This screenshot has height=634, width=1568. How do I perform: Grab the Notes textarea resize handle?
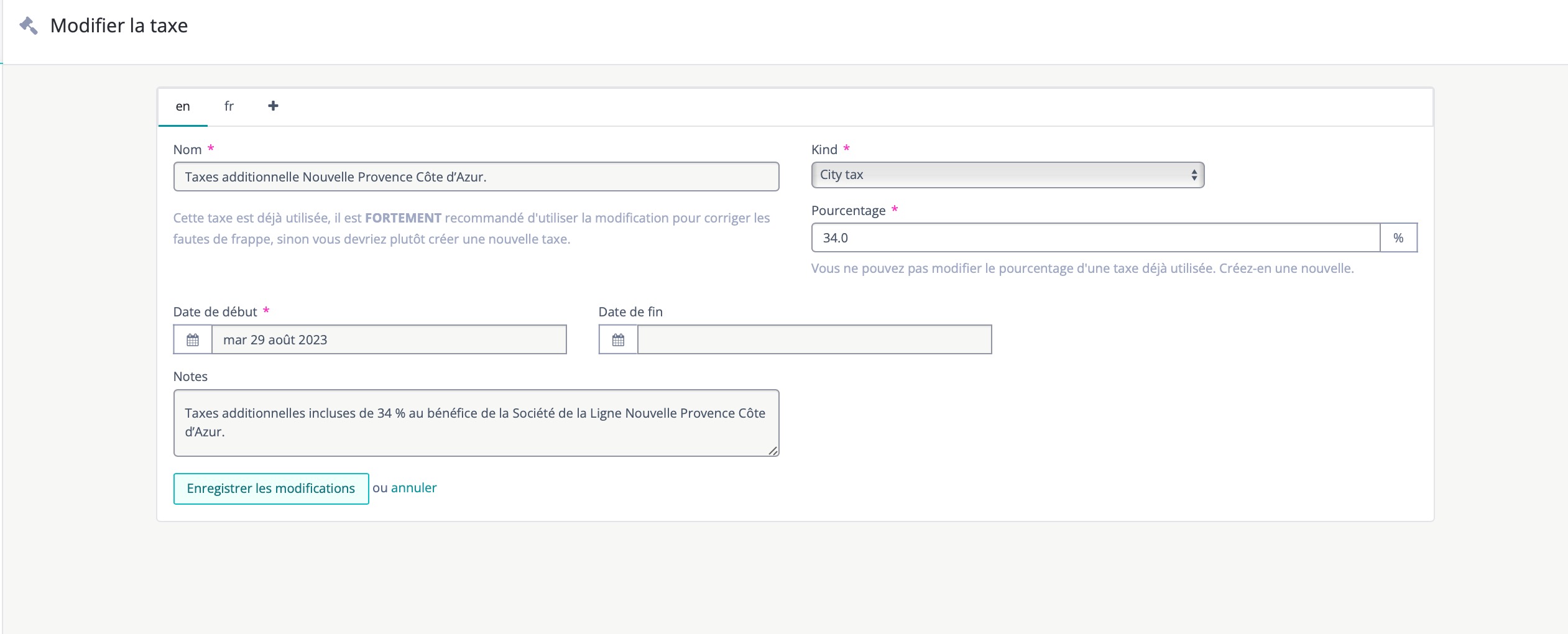tap(772, 451)
